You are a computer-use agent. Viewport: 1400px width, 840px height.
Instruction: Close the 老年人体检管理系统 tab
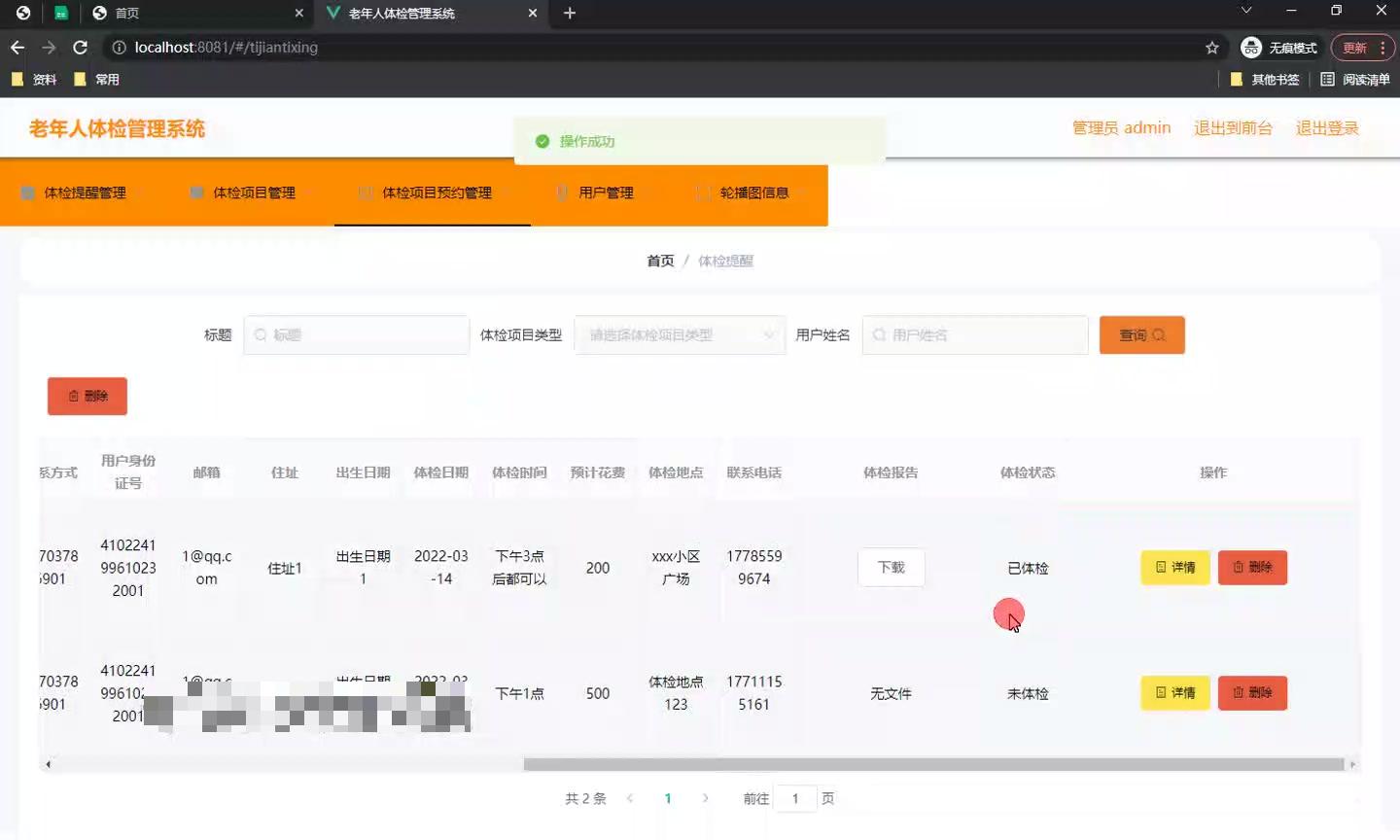[x=533, y=13]
